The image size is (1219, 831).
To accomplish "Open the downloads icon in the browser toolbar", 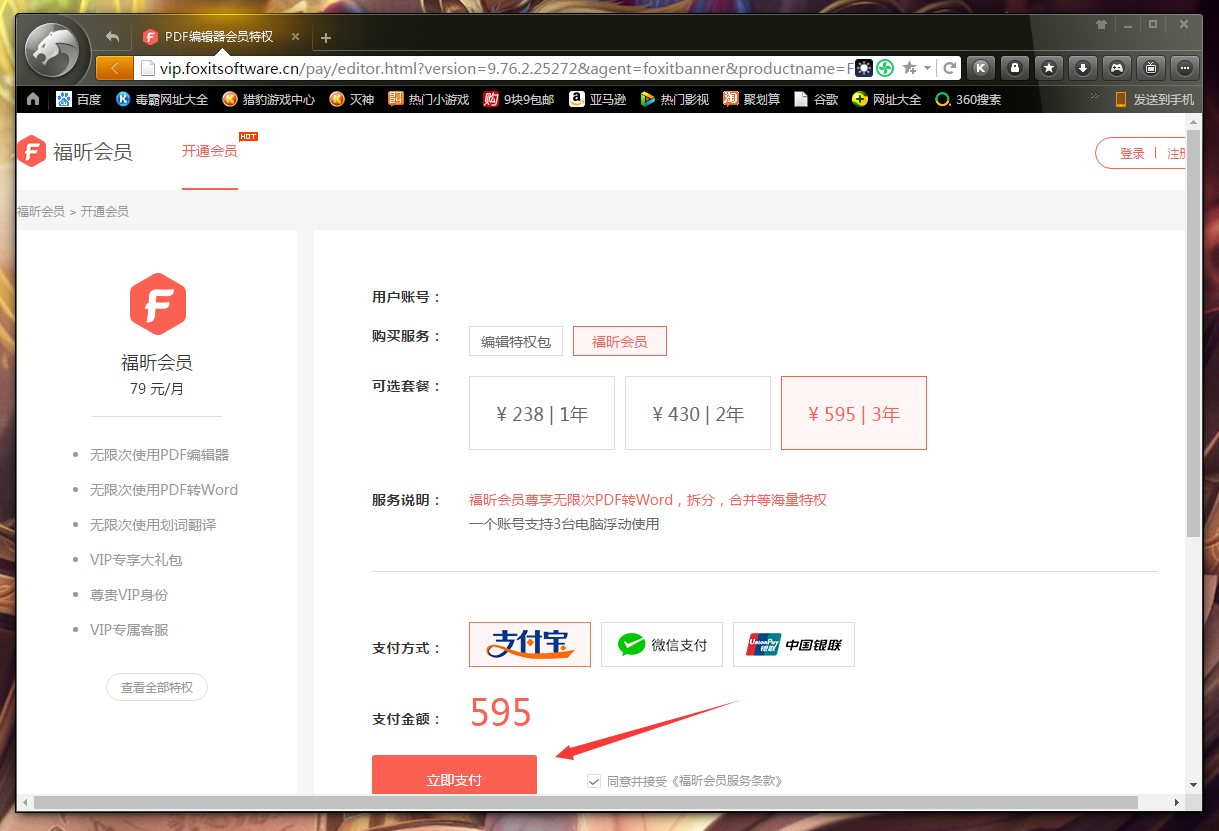I will [1082, 67].
